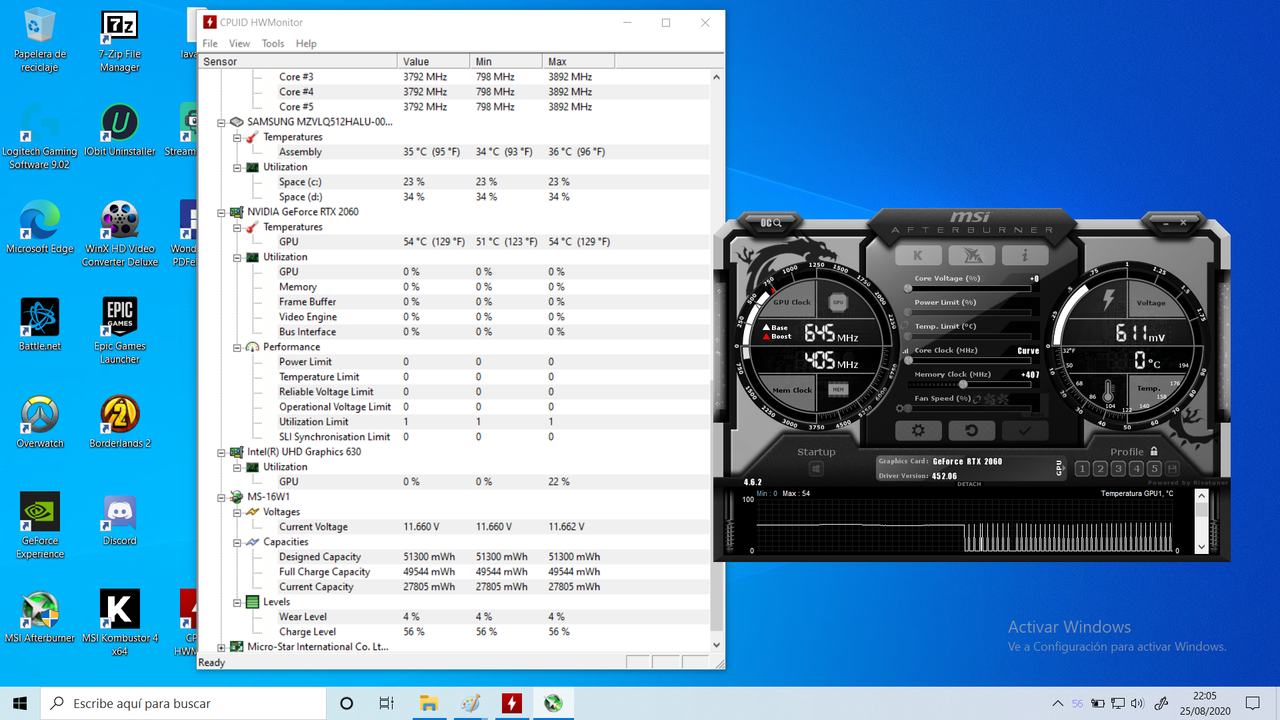Viewport: 1280px width, 720px height.
Task: Select profile slot 5 in Afterburner
Action: pyautogui.click(x=1154, y=469)
